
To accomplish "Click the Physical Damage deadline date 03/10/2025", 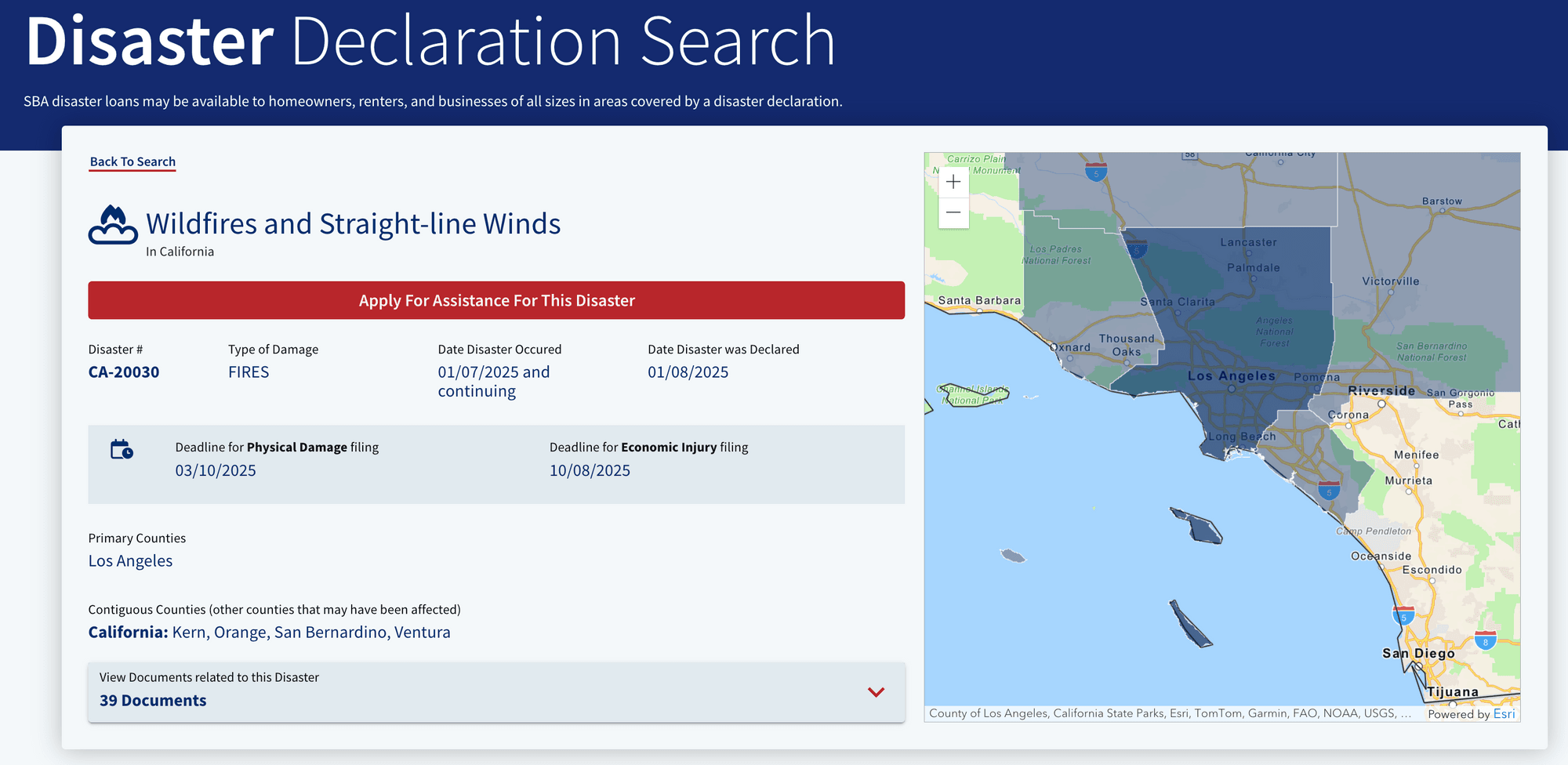I will click(x=216, y=470).
